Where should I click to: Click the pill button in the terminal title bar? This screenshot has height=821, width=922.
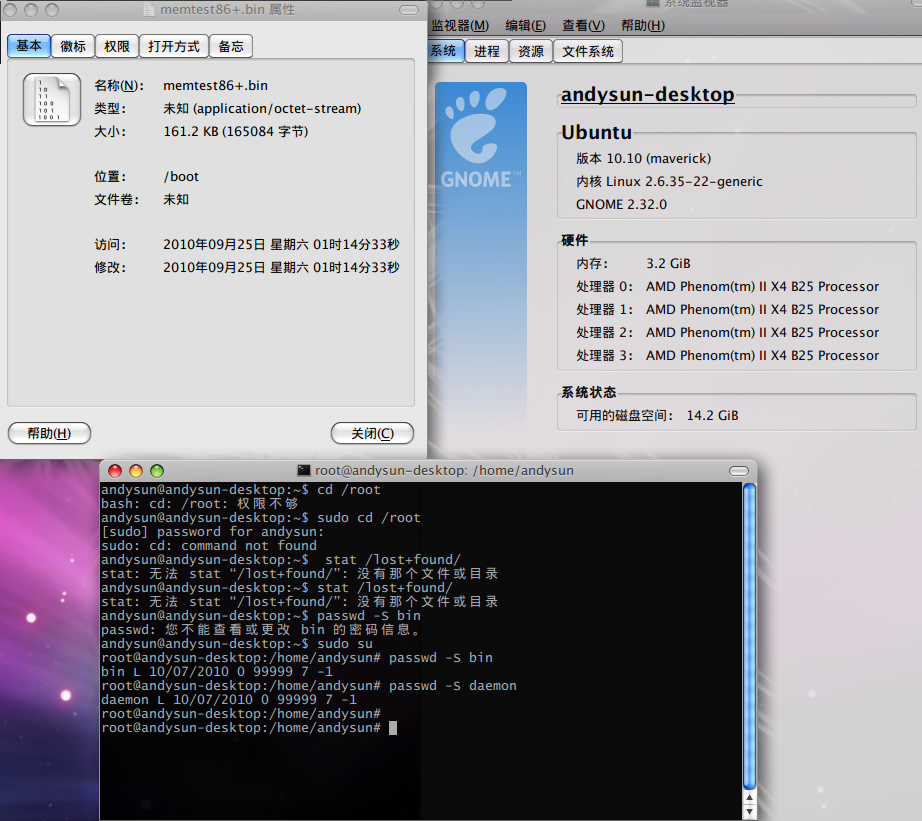click(739, 470)
